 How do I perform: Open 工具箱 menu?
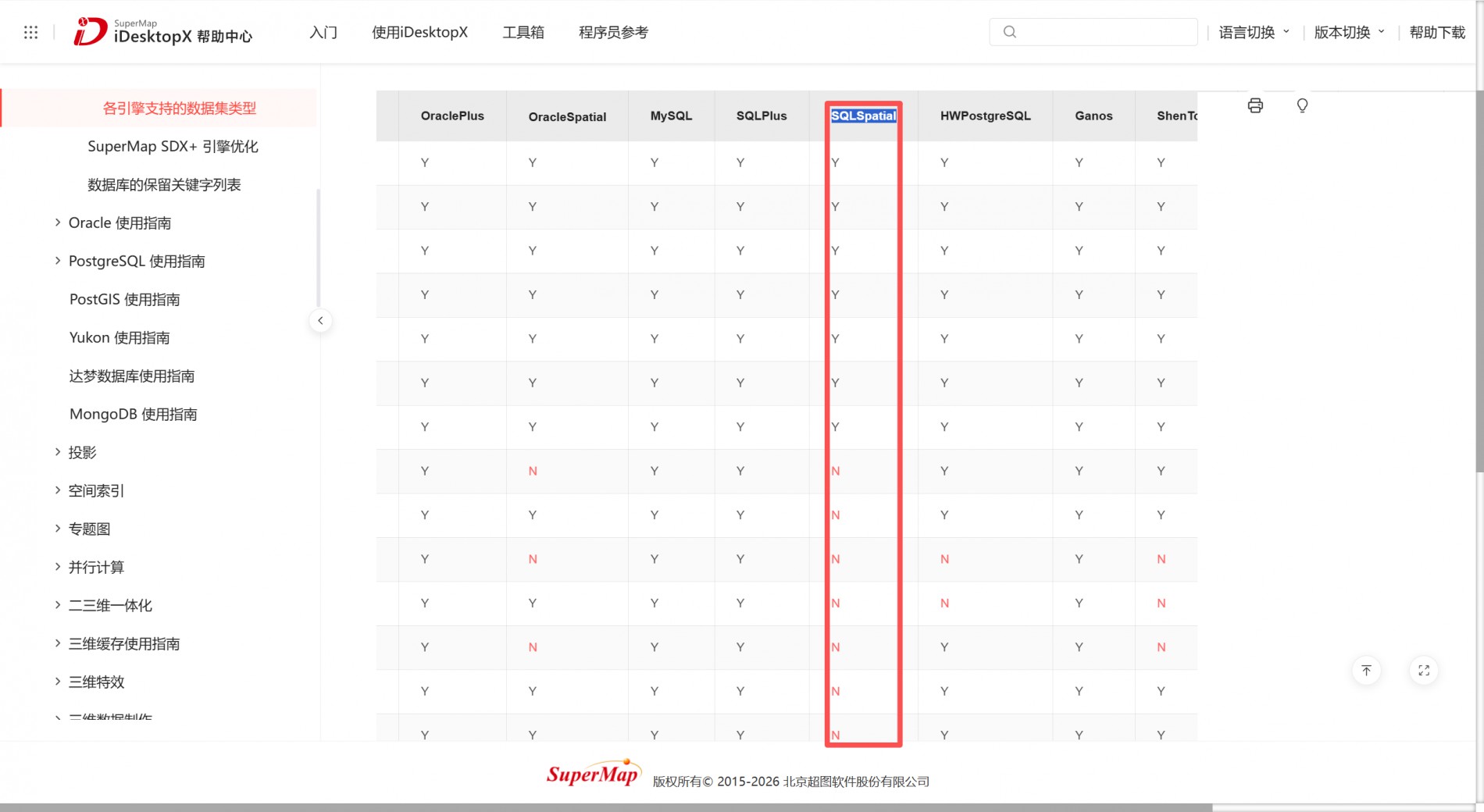point(523,32)
